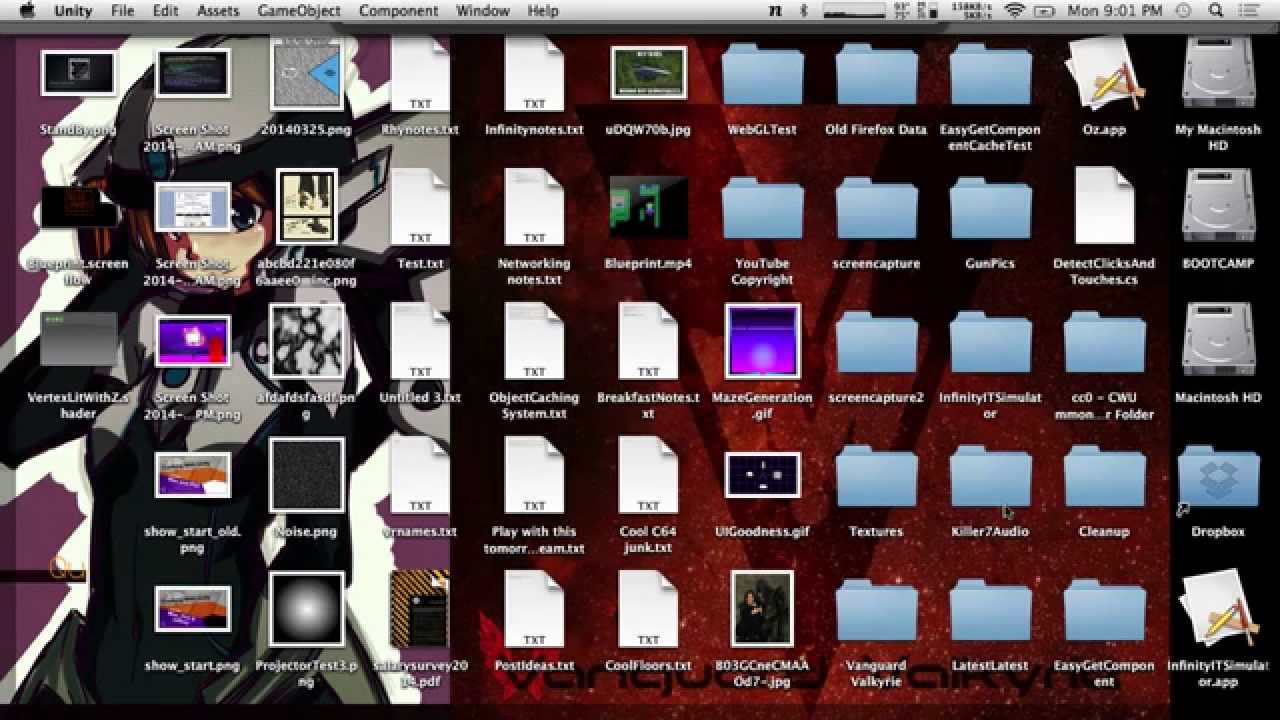Select the Oz.app application icon
This screenshot has width=1280, height=720.
1104,75
